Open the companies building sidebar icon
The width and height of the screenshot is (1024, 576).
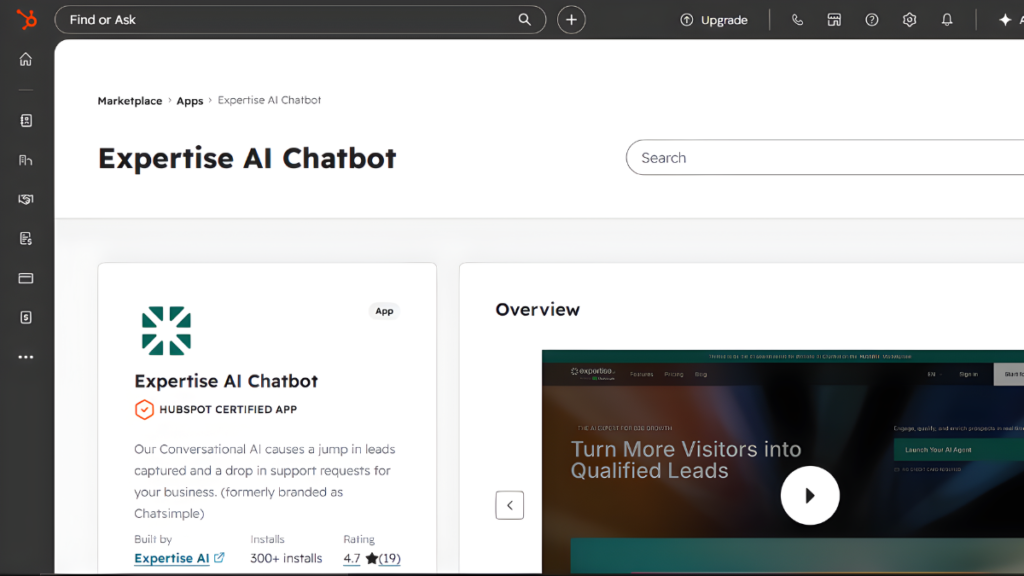[25, 160]
